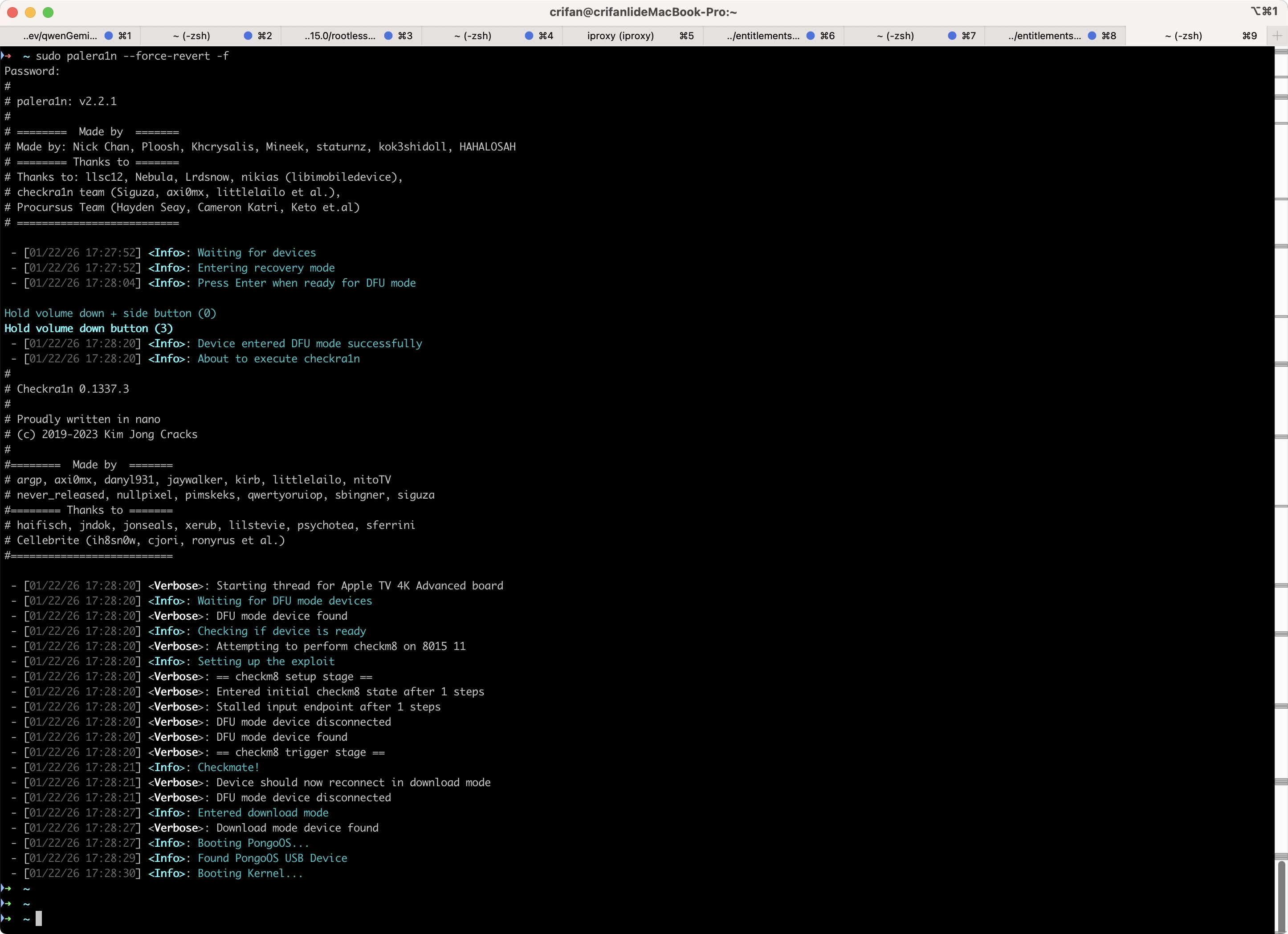Viewport: 1288px width, 934px height.
Task: Click 'About to execute checkra1n' line
Action: (279, 359)
